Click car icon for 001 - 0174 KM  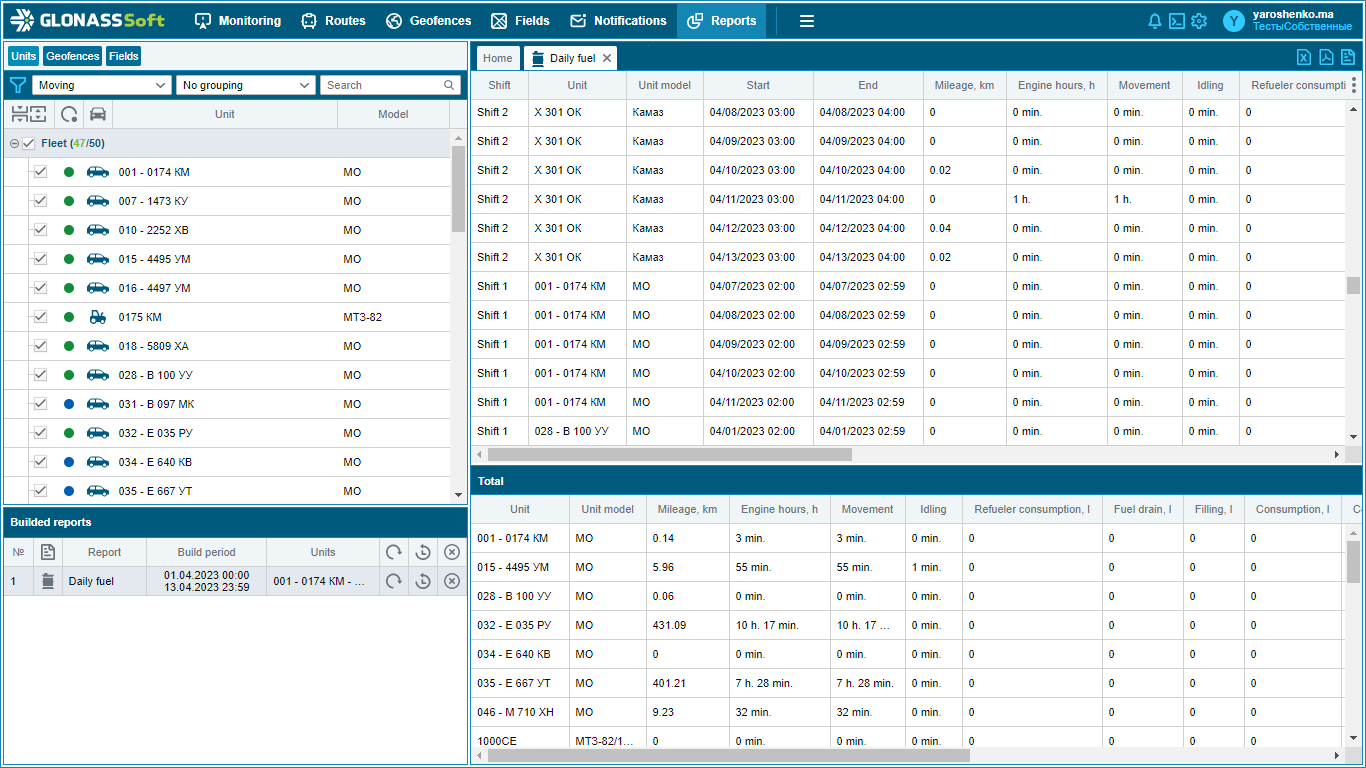(x=98, y=172)
